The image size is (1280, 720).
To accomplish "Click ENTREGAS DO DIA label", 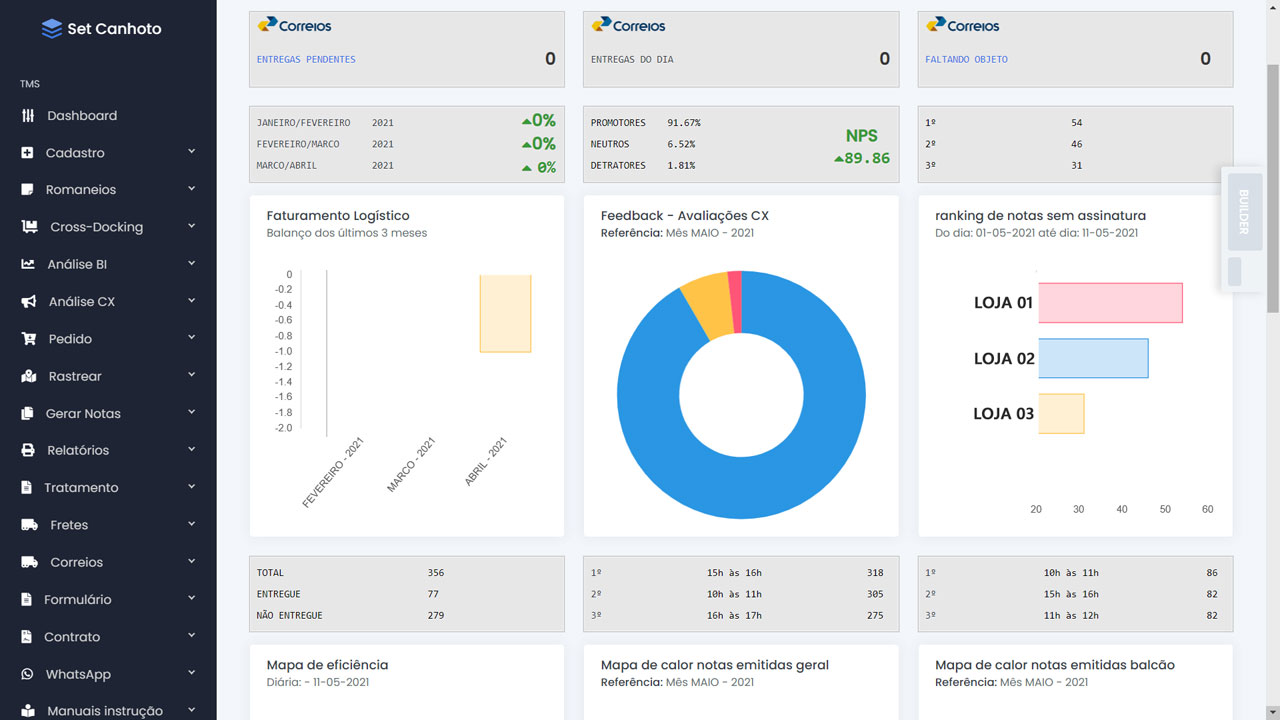I will pyautogui.click(x=632, y=60).
